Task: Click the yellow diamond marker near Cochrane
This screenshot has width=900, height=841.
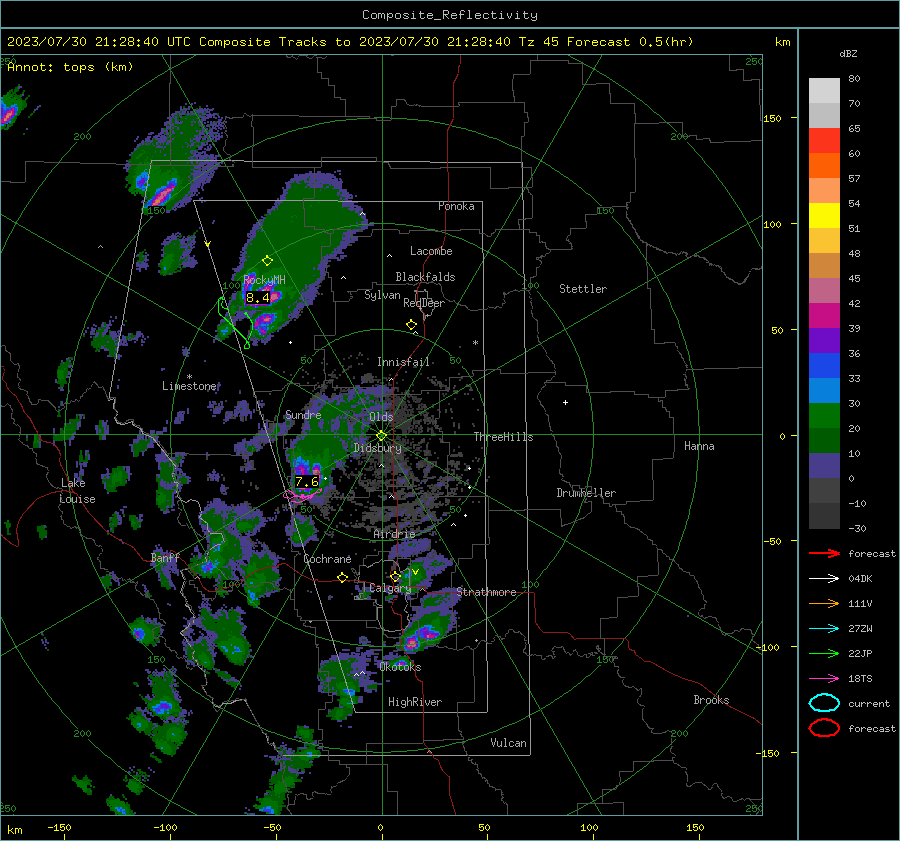Action: (x=343, y=578)
